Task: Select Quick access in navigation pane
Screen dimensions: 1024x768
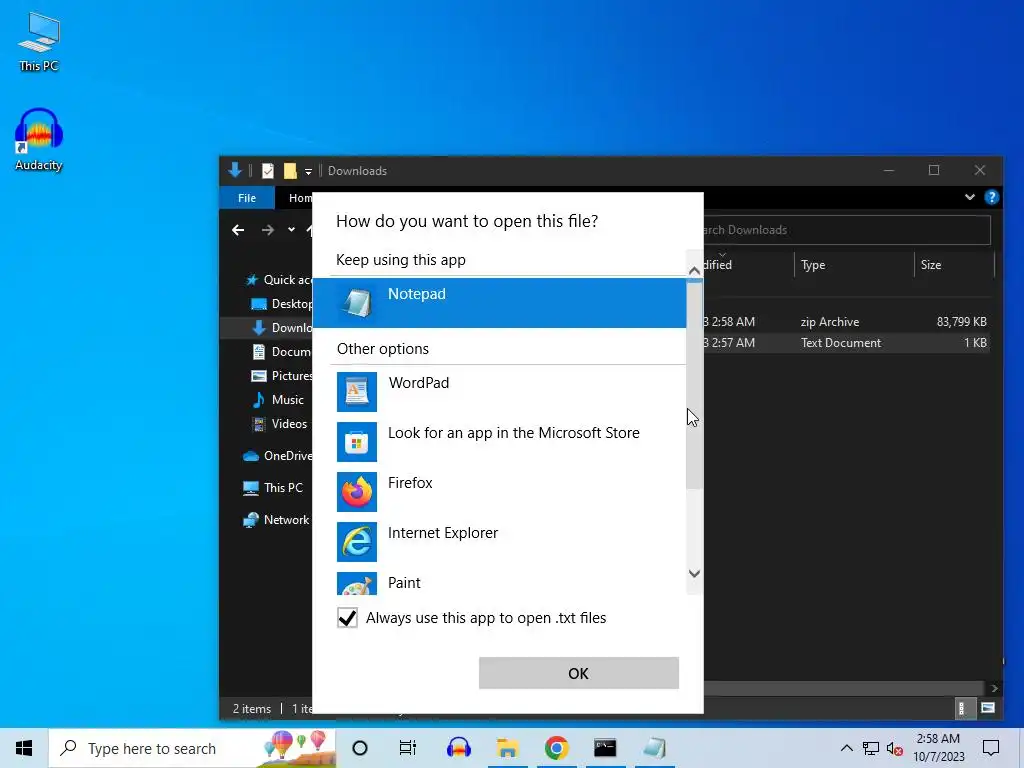Action: [278, 280]
